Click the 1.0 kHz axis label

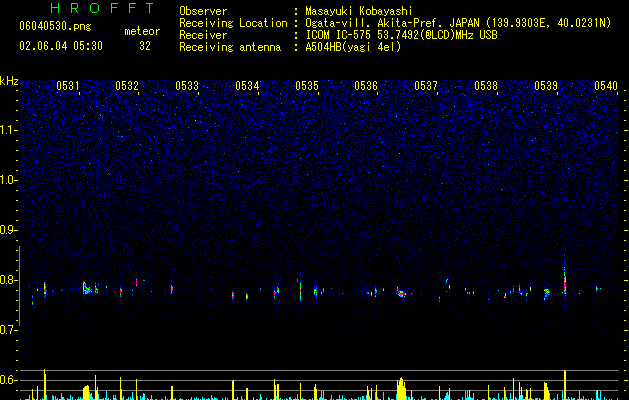coord(9,180)
